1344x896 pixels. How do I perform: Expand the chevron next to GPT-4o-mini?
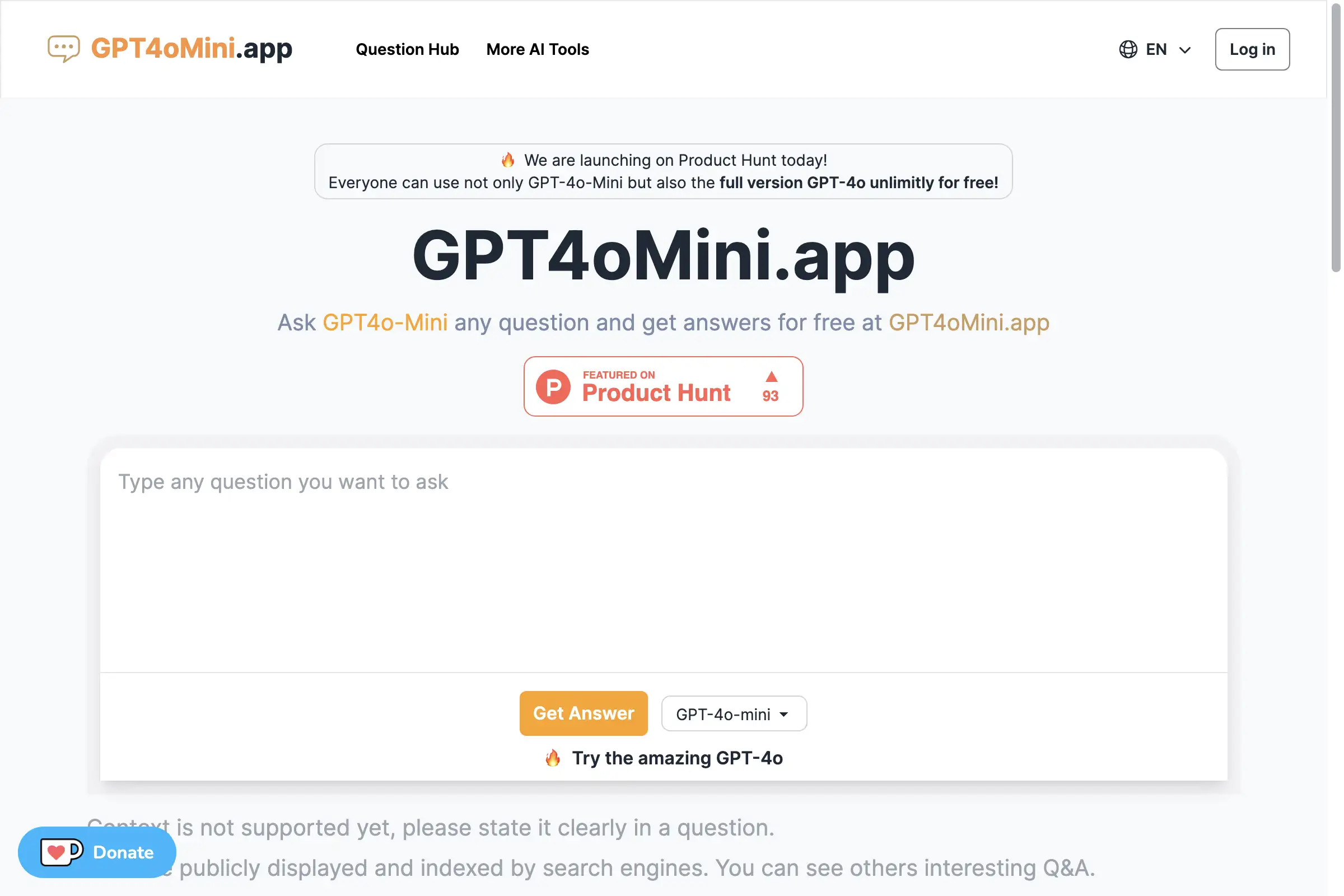pyautogui.click(x=784, y=715)
